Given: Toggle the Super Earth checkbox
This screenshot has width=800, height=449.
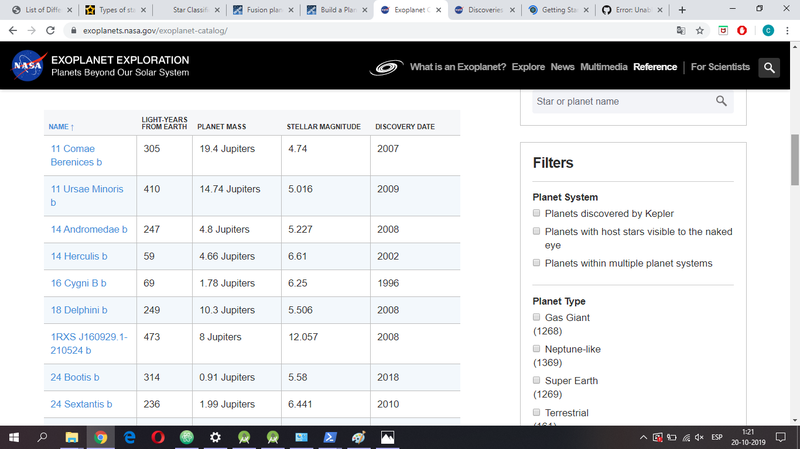Looking at the screenshot, I should 537,381.
